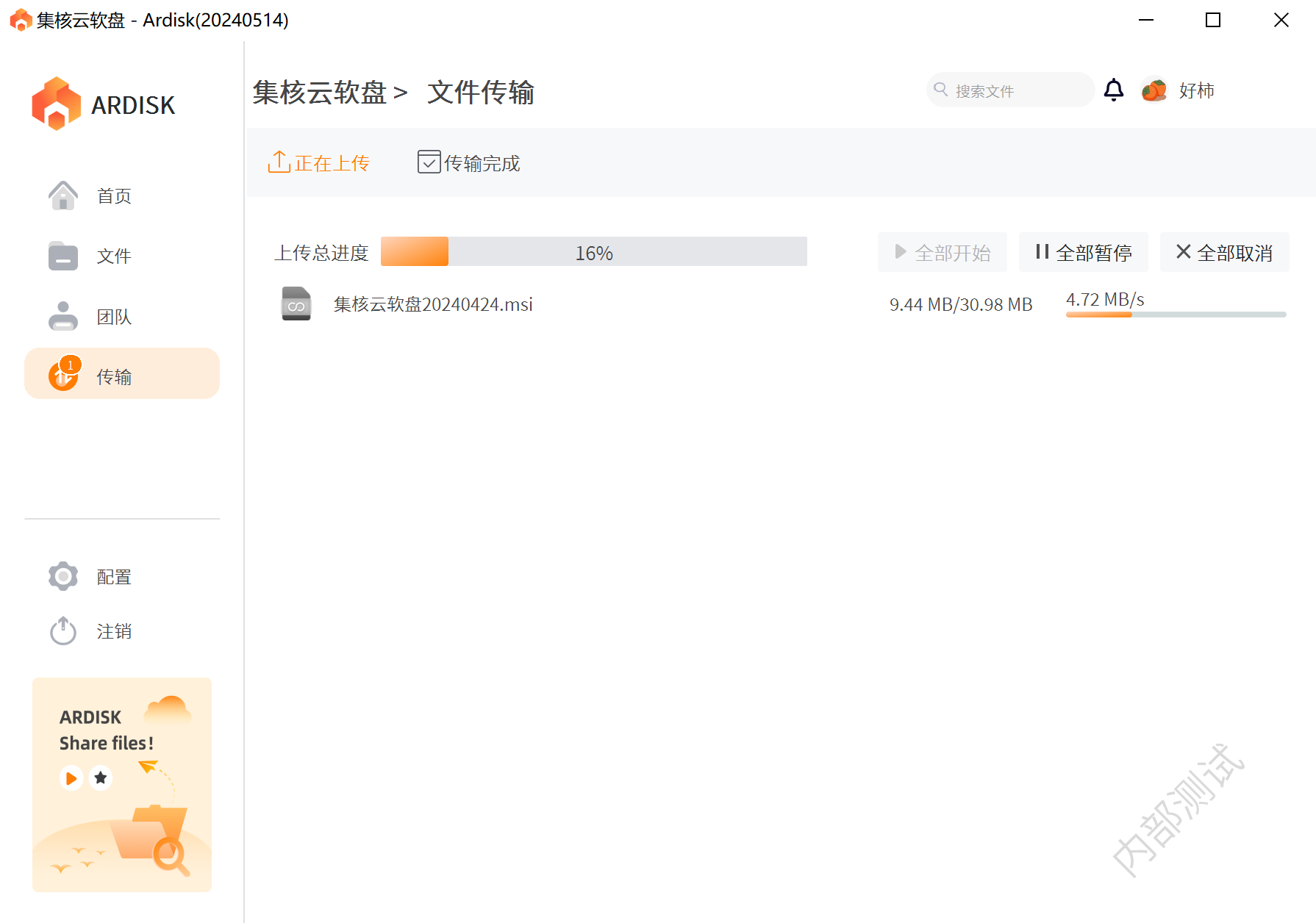This screenshot has height=923, width=1316.
Task: Click the msi file type icon
Action: 296,304
